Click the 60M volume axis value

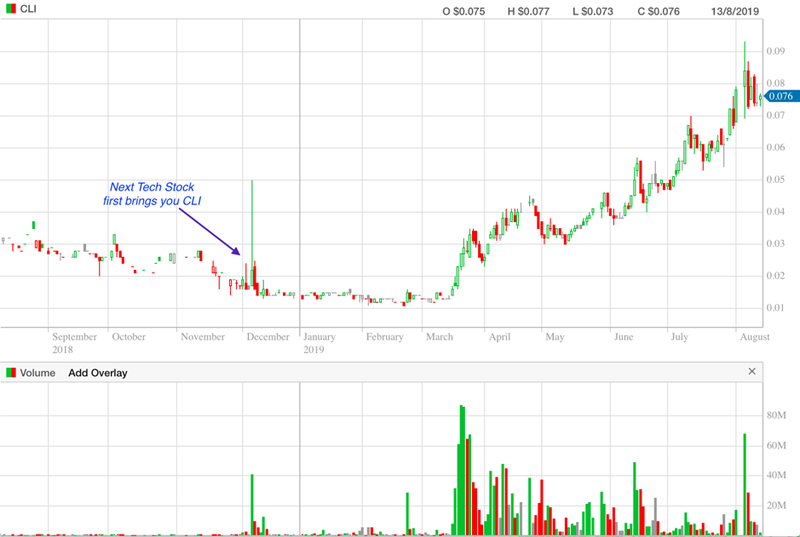tap(776, 446)
